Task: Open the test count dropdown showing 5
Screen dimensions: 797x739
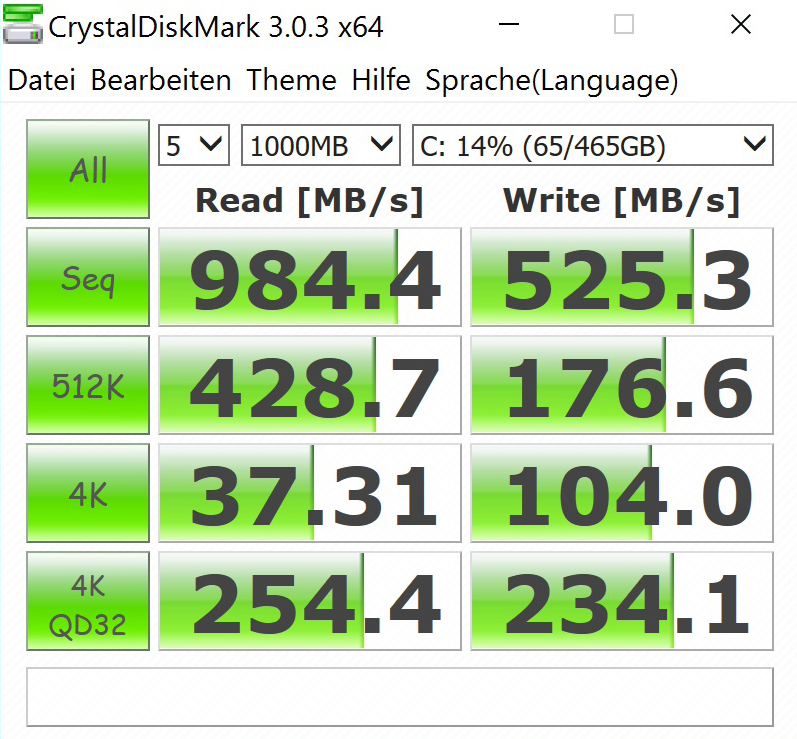Action: tap(194, 145)
